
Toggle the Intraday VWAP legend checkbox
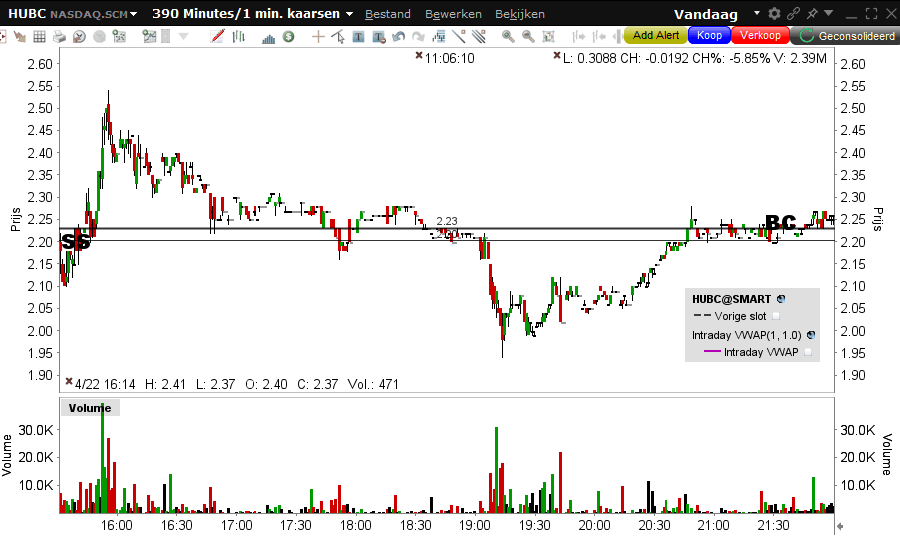pyautogui.click(x=808, y=352)
